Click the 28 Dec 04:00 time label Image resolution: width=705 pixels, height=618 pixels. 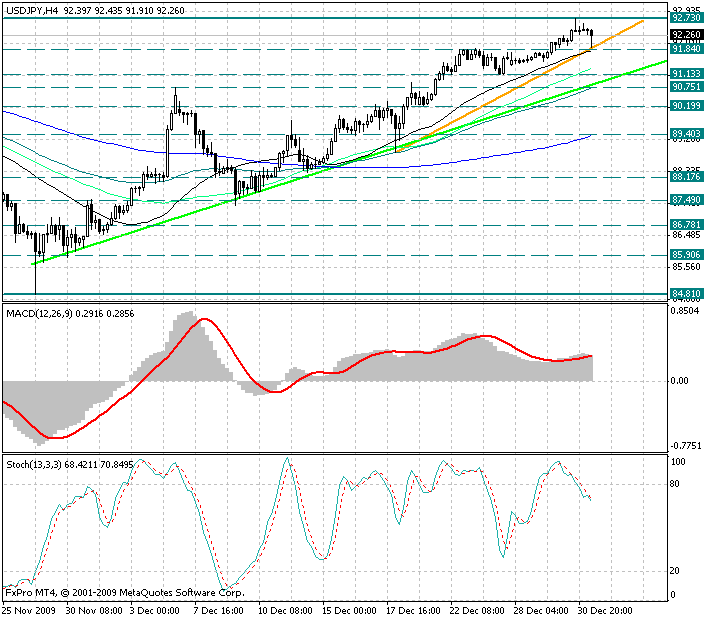pyautogui.click(x=541, y=610)
